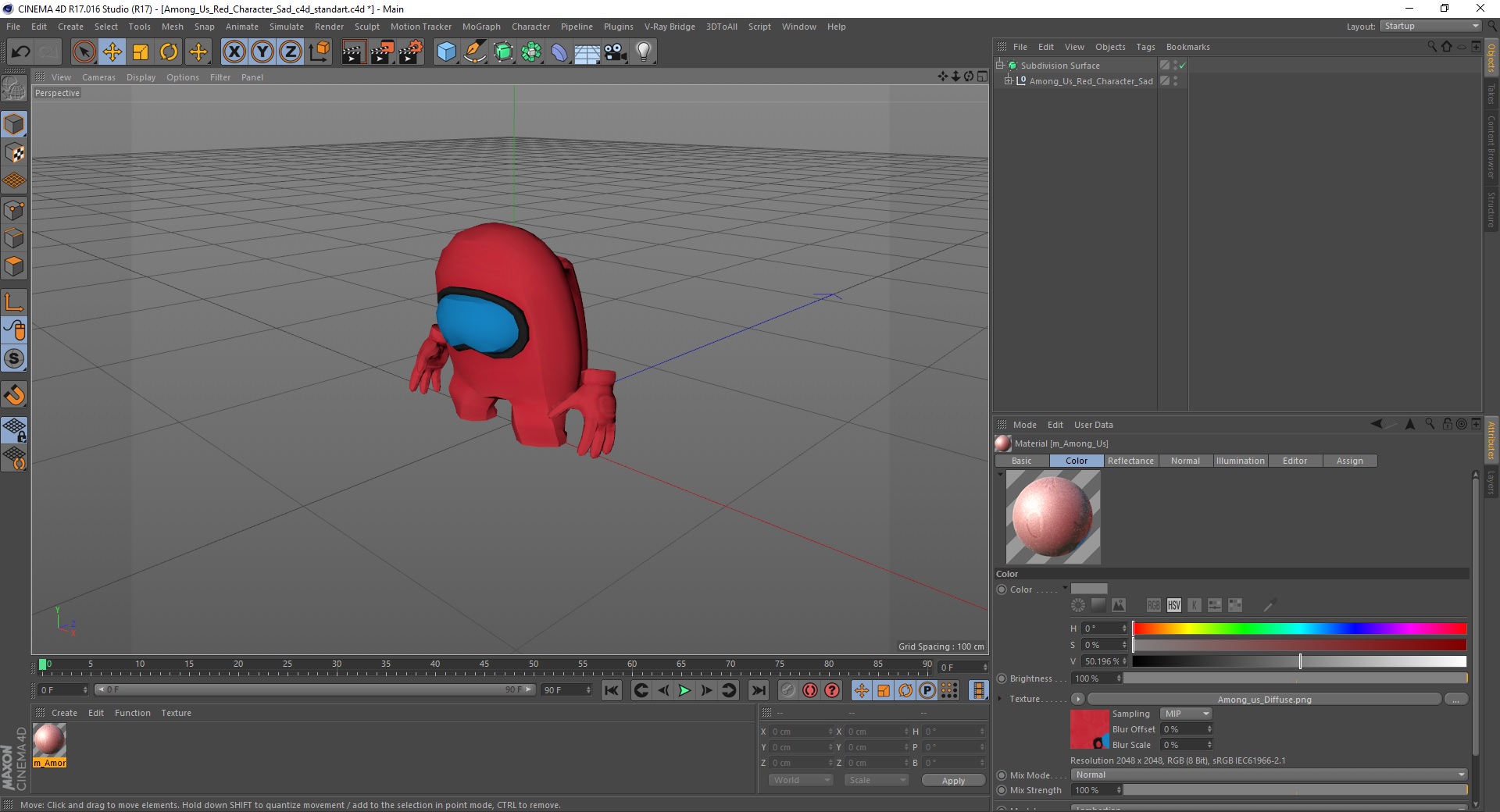Add a Cube primitive object
The height and width of the screenshot is (812, 1500).
446,52
